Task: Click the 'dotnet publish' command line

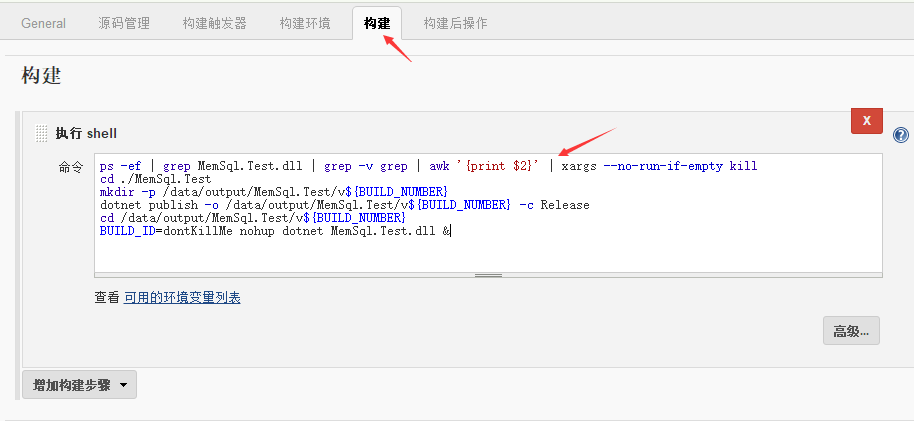Action: [344, 205]
